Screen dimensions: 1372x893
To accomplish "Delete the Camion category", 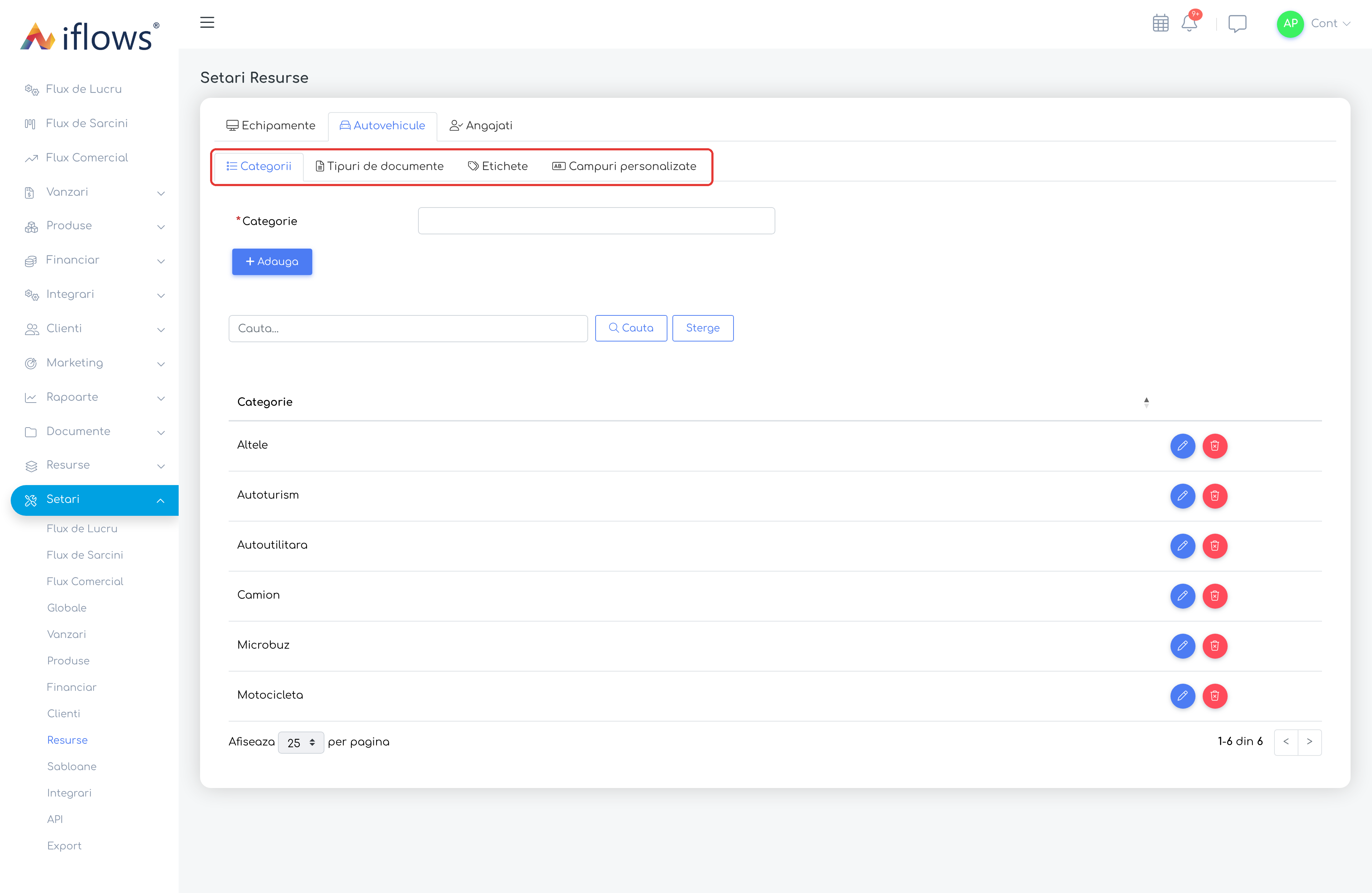I will click(1215, 596).
